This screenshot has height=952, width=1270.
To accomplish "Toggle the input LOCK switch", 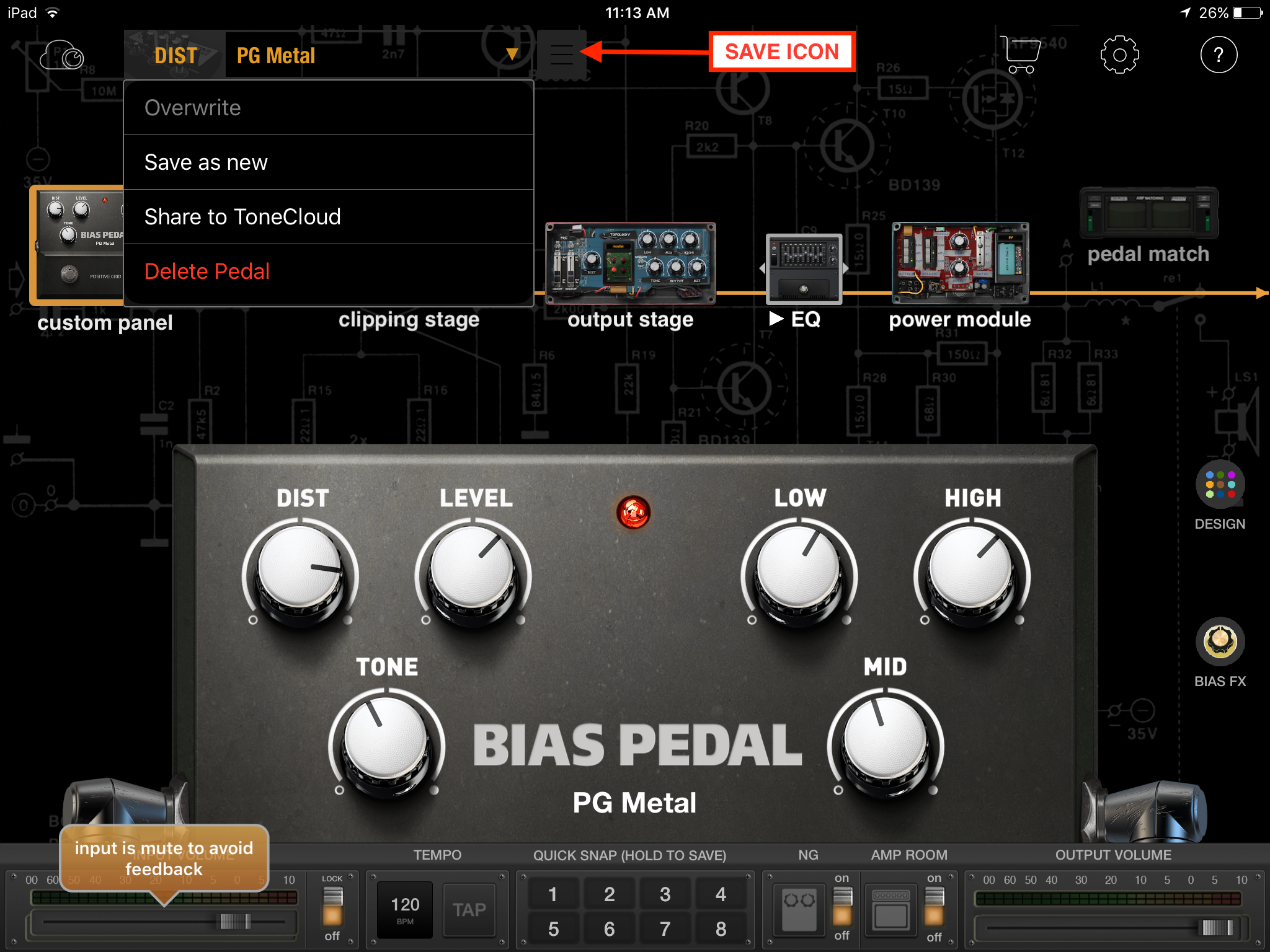I will pyautogui.click(x=332, y=907).
